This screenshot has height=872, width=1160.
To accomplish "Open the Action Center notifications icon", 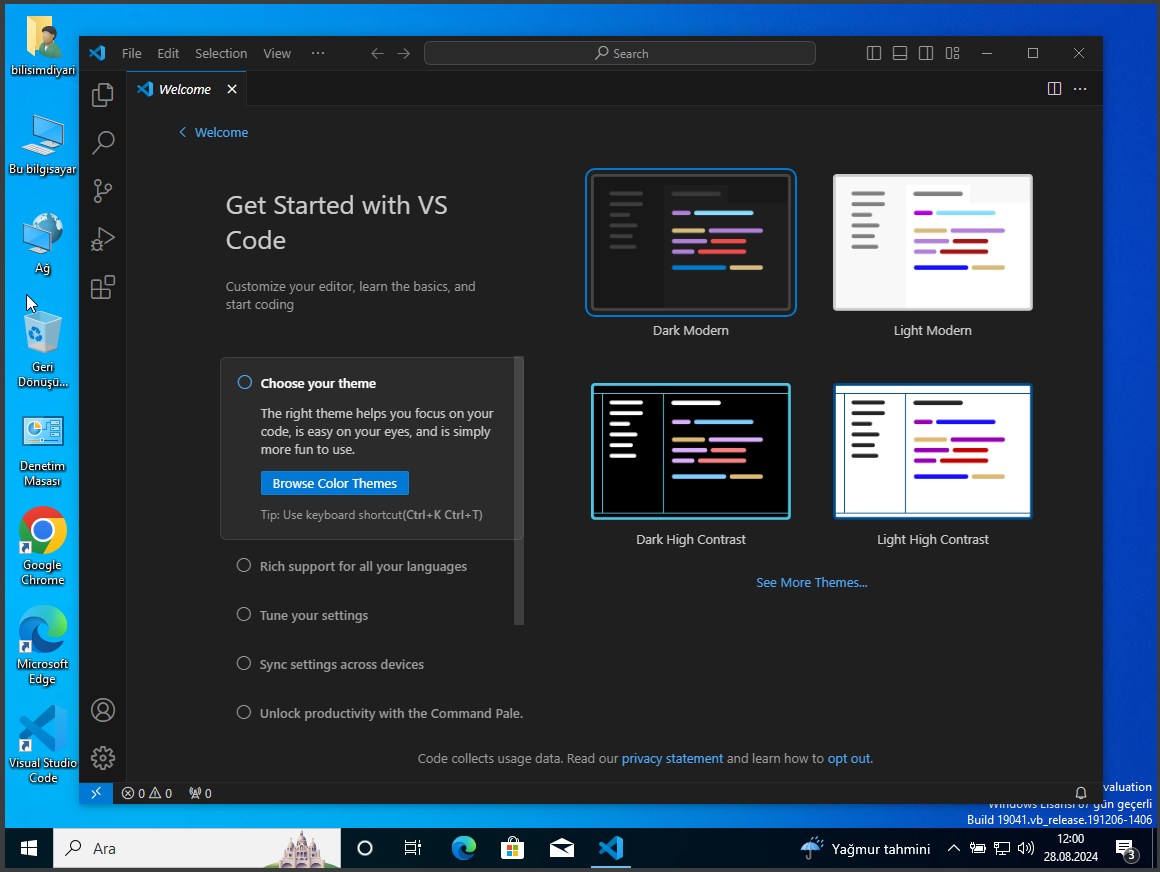I will click(1126, 849).
